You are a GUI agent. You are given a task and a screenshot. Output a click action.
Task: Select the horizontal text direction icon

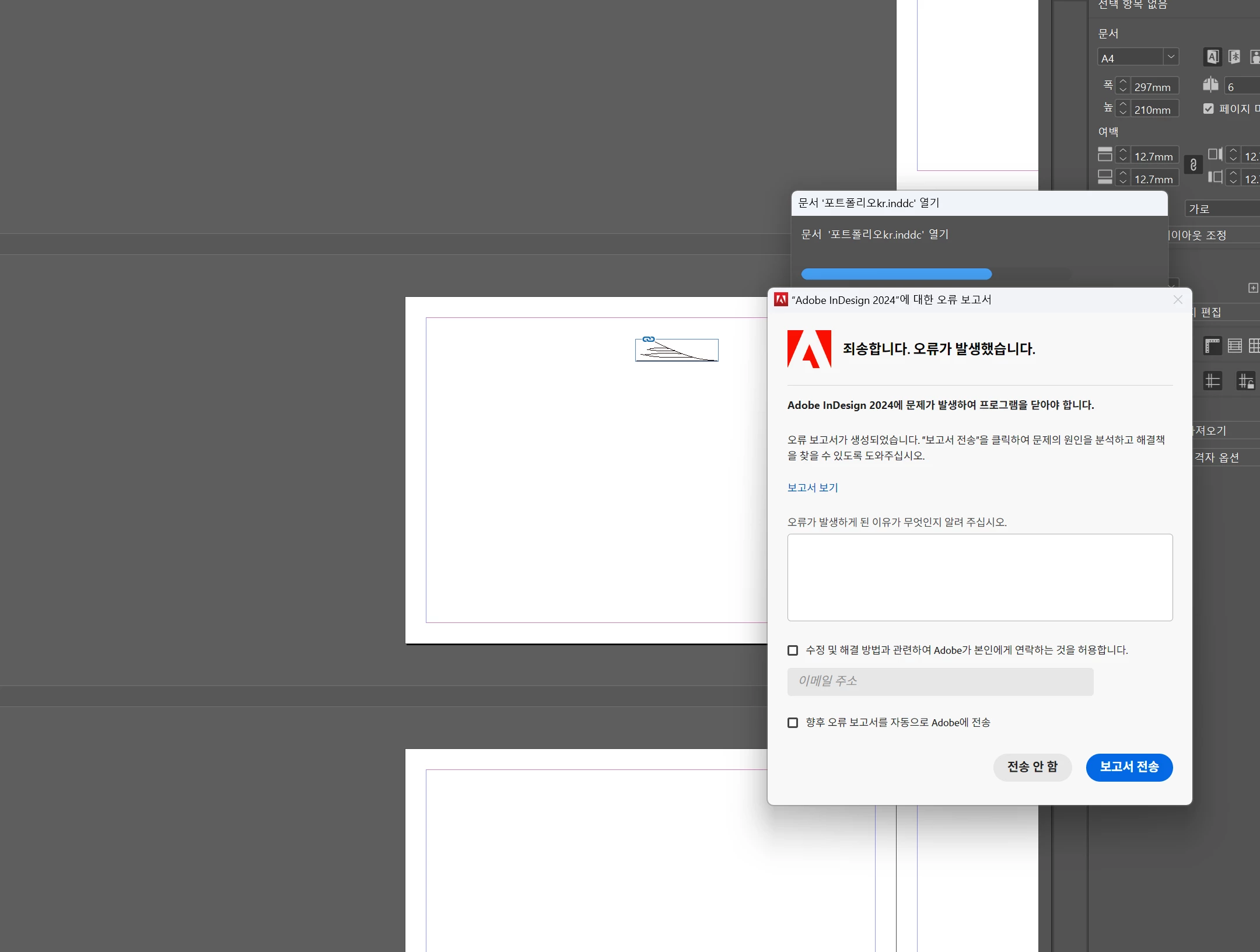pos(1212,57)
